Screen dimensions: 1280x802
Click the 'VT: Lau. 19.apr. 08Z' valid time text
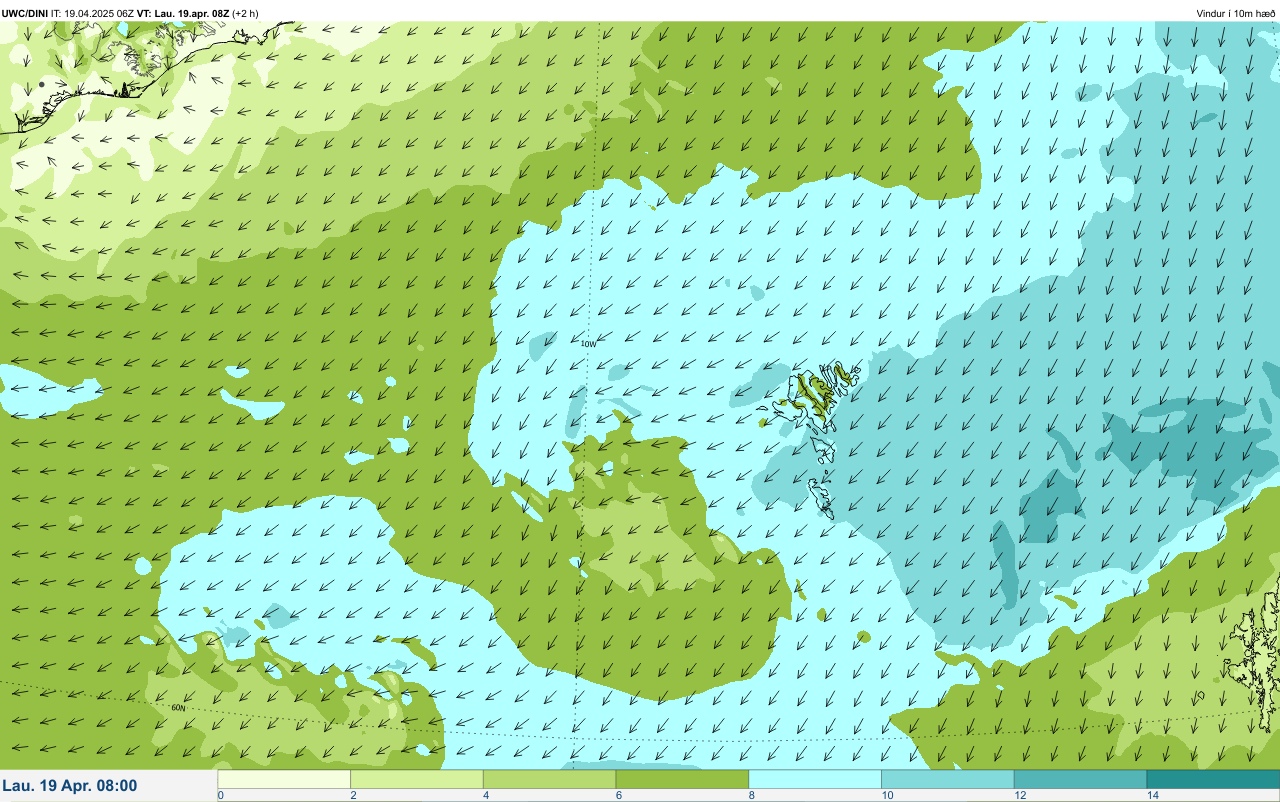[x=184, y=13]
